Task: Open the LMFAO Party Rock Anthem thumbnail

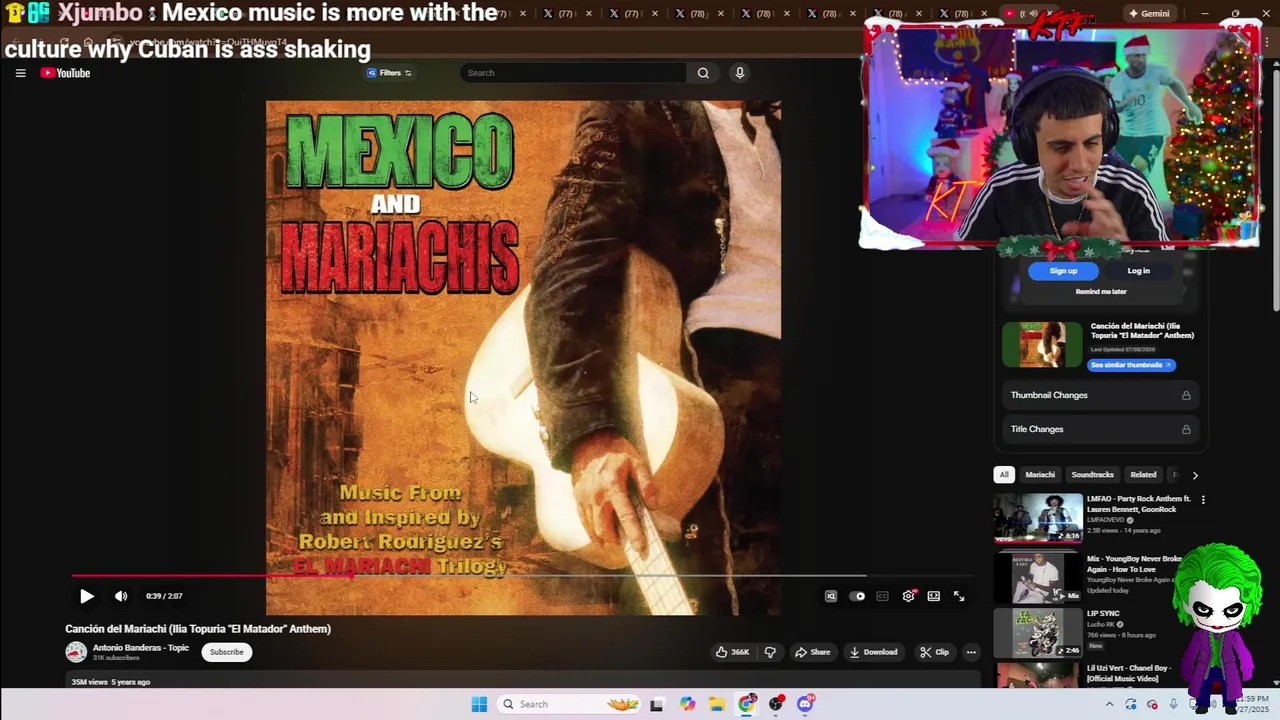Action: (1038, 517)
